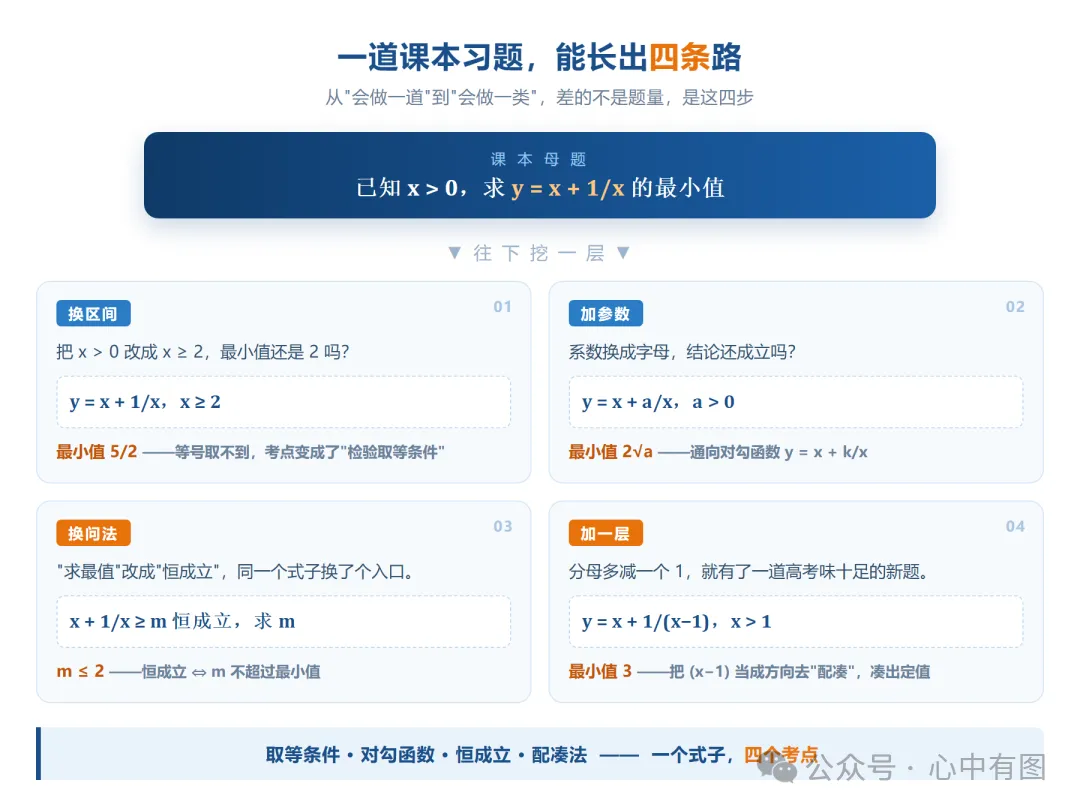Screen dimensions: 1080x810
Task: Click 一个式子 in the footer bar
Action: (x=687, y=755)
